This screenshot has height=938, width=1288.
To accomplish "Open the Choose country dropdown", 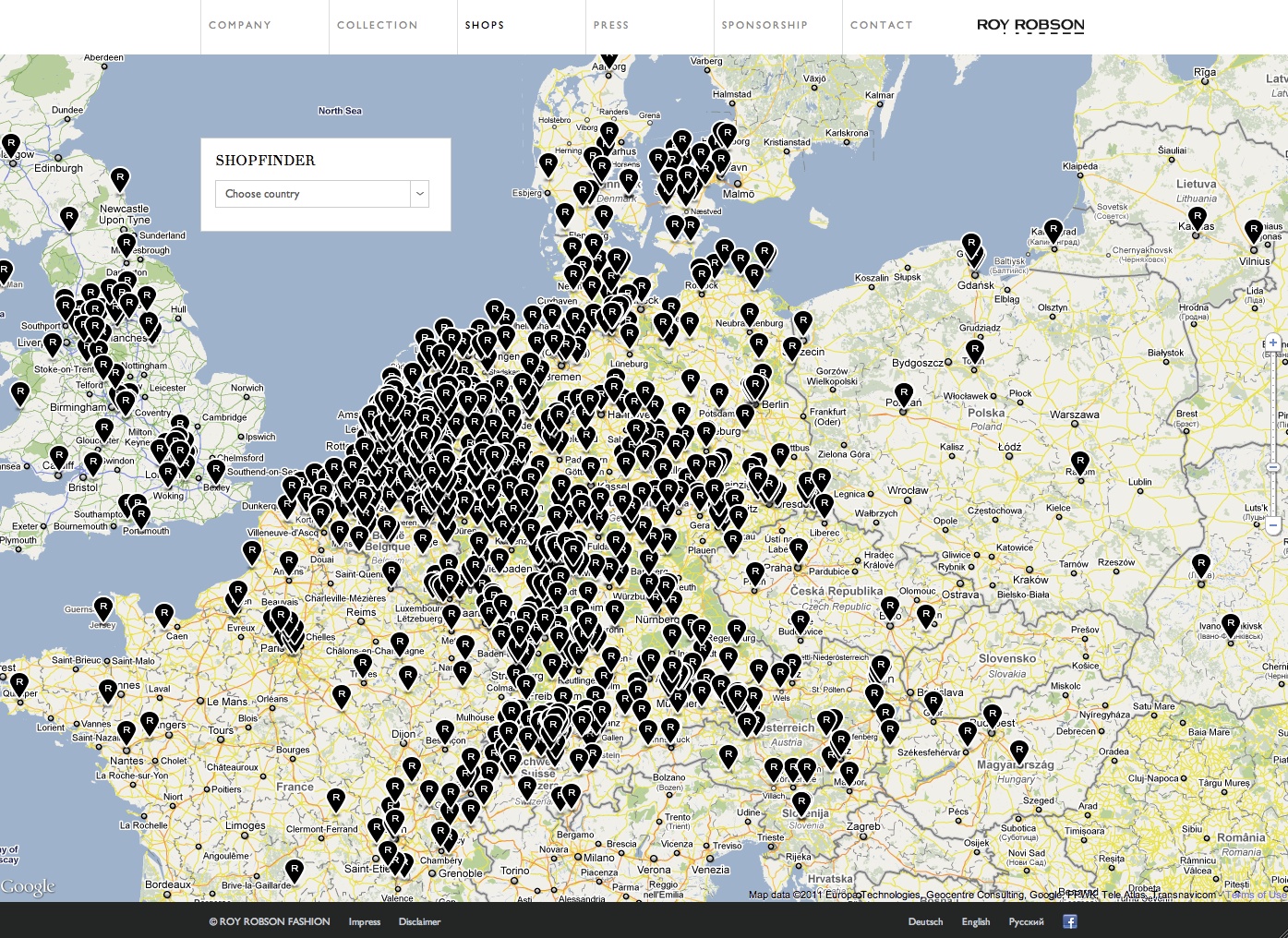I will (322, 194).
